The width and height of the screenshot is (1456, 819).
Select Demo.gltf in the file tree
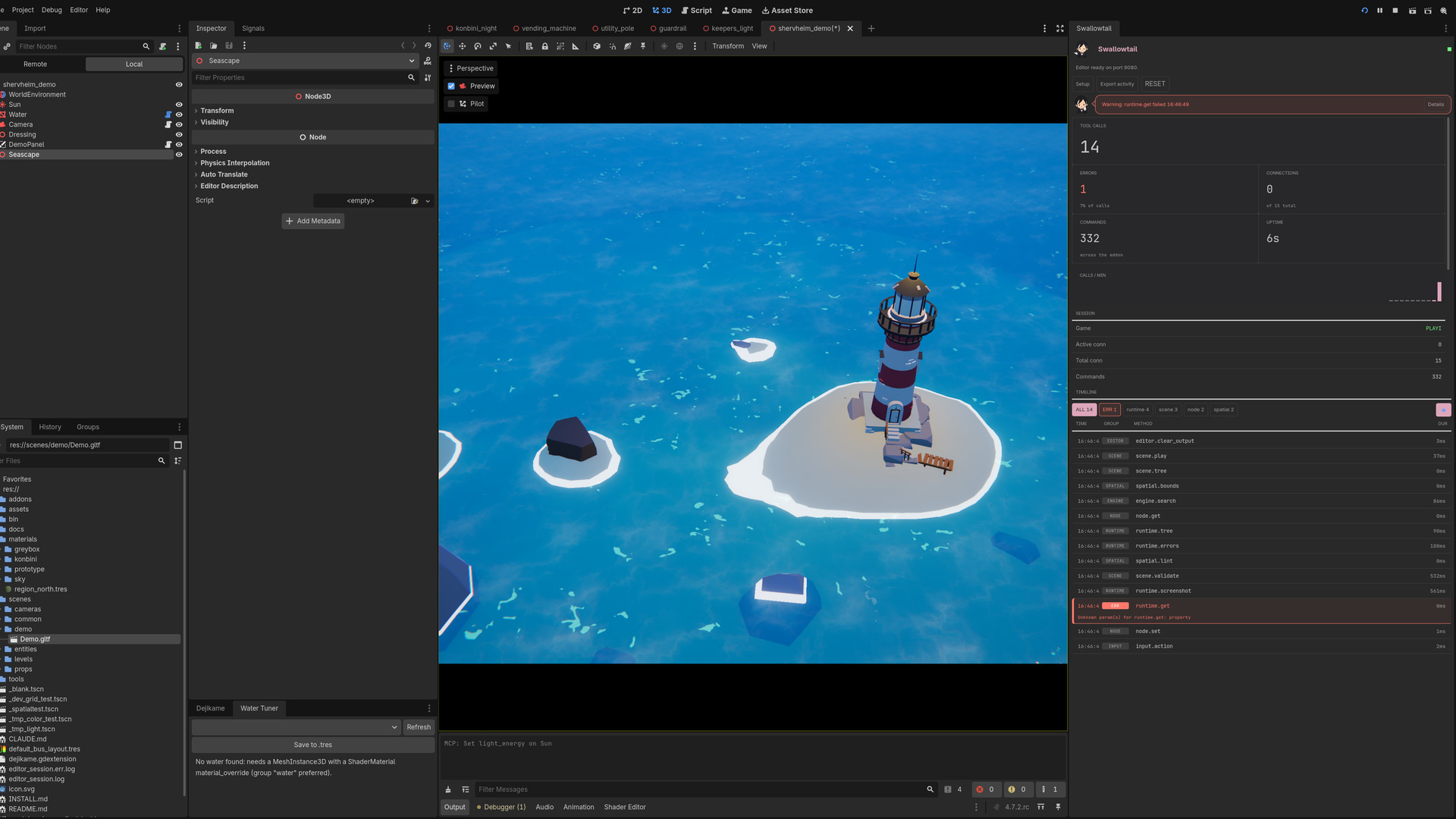pyautogui.click(x=35, y=639)
